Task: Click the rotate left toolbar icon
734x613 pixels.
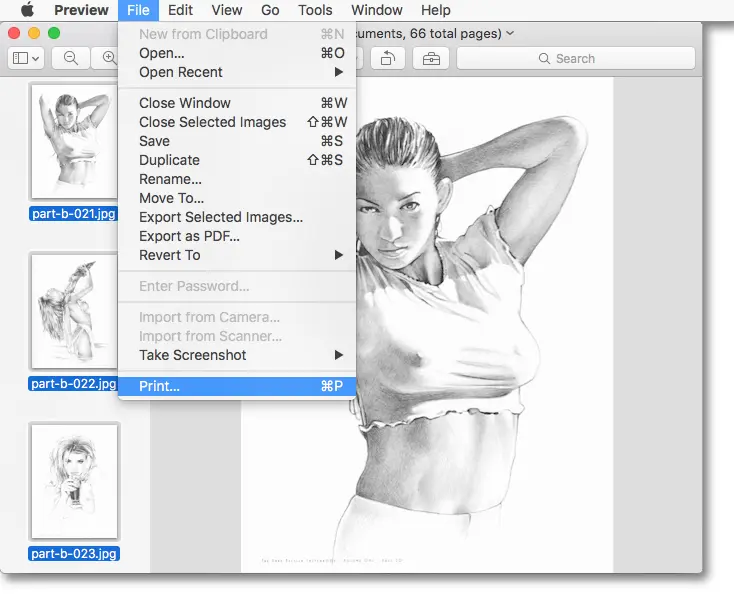Action: [388, 58]
